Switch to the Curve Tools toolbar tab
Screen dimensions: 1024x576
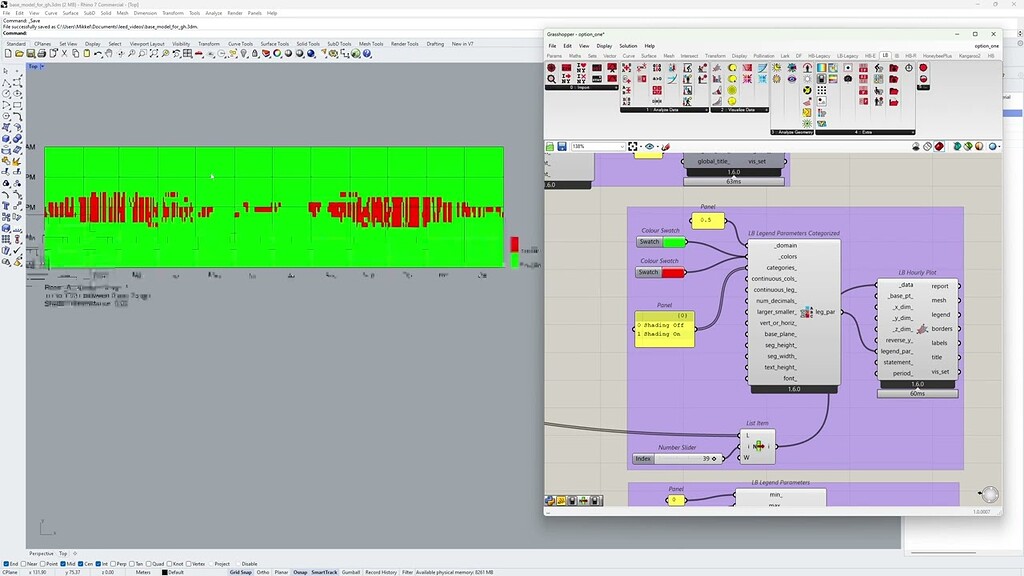[240, 44]
